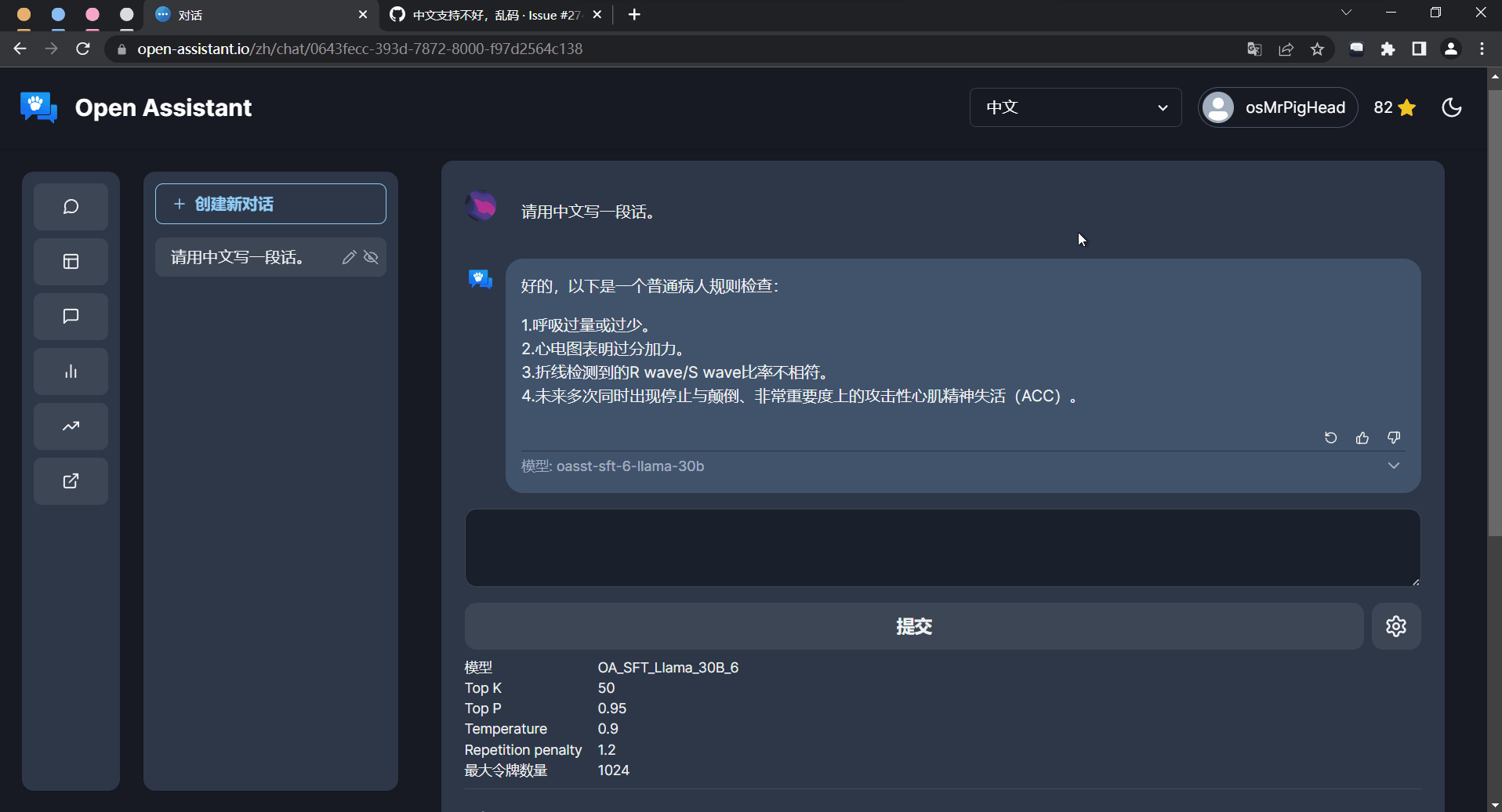Open the browser profile icon

click(1451, 49)
